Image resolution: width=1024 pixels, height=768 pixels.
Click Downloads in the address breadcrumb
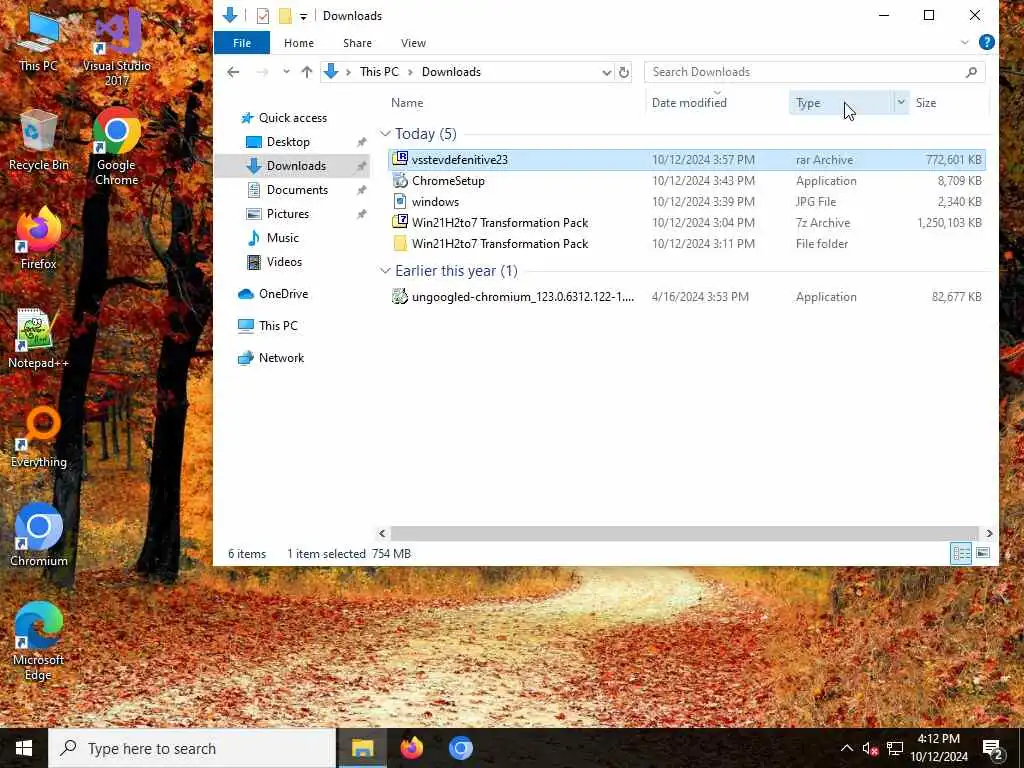[451, 72]
